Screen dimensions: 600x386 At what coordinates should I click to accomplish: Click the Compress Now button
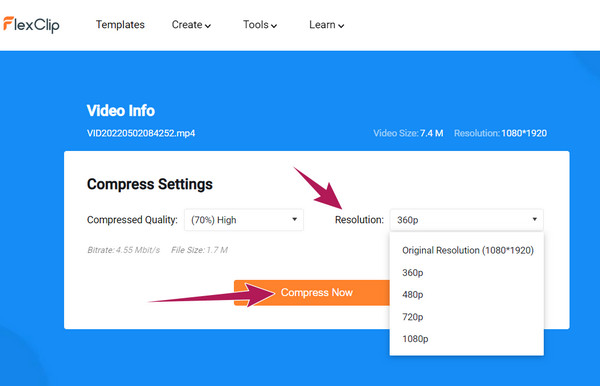[x=312, y=293]
